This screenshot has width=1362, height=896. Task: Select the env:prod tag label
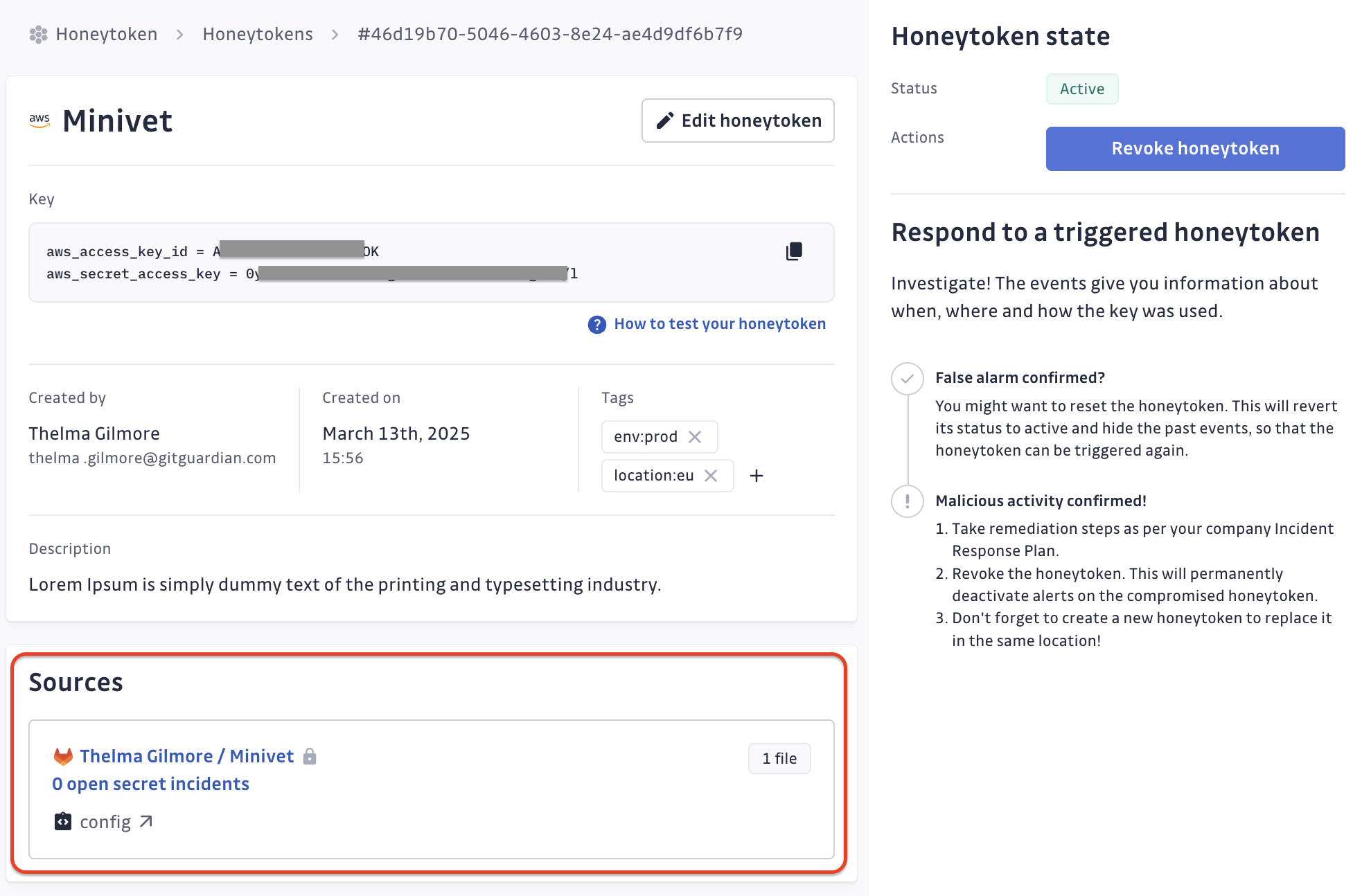646,437
